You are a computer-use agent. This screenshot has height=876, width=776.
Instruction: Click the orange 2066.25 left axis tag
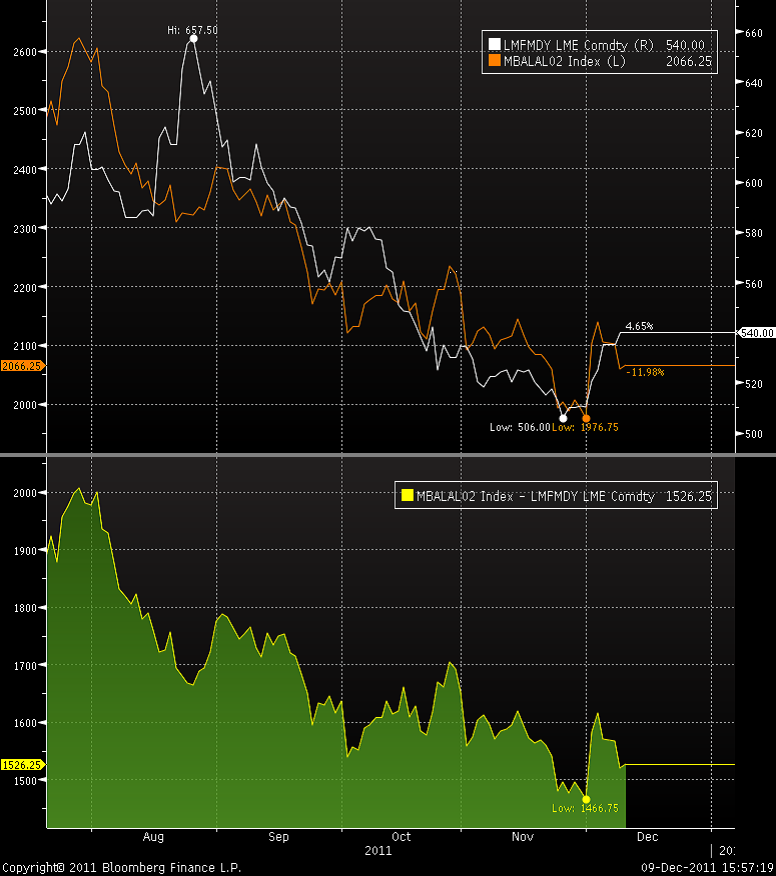[20, 366]
